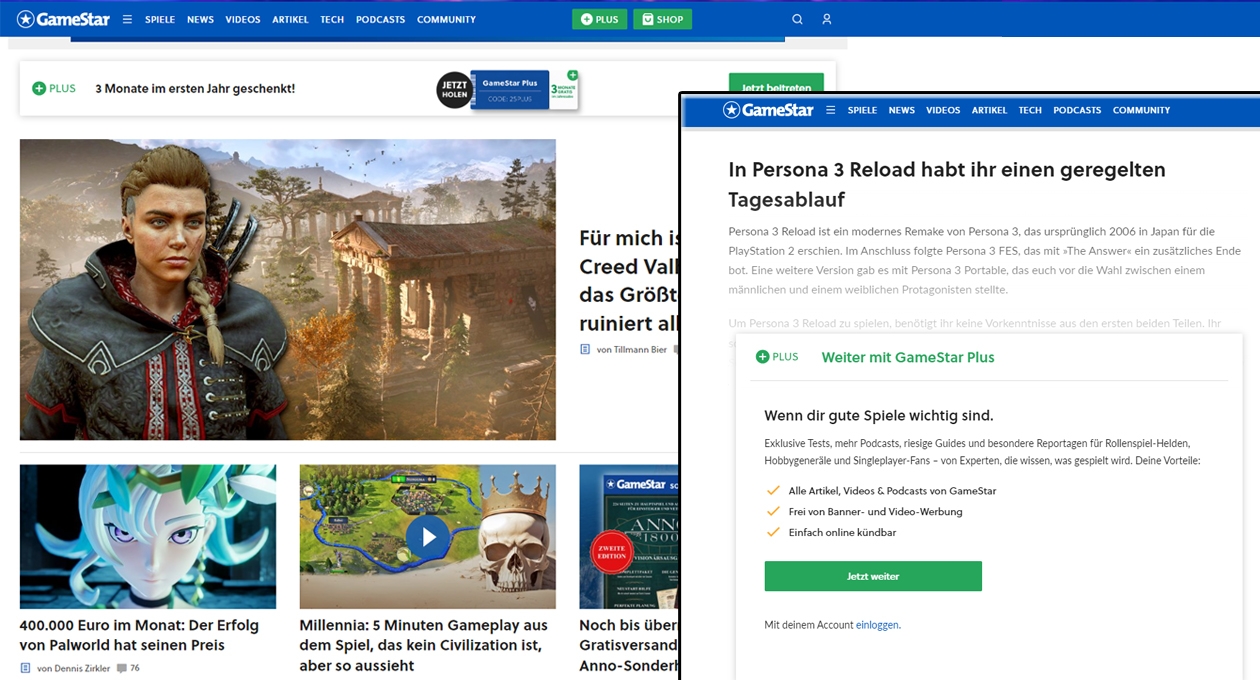Open the SHOP button in the main header

[x=662, y=19]
